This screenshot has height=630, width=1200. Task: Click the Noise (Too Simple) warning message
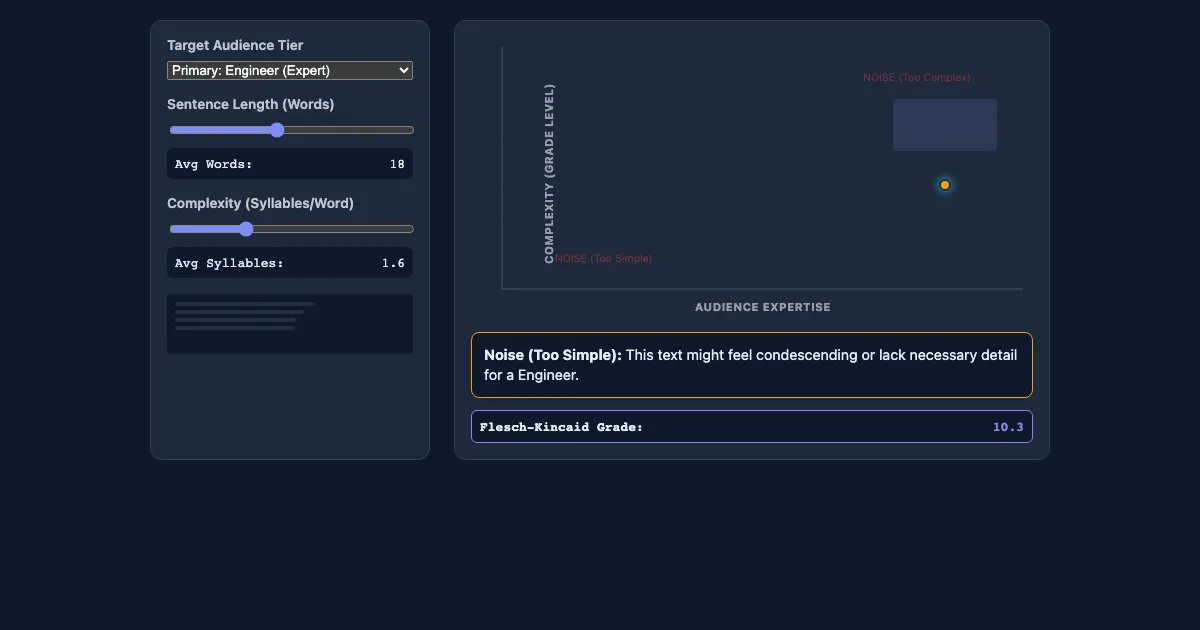[752, 365]
